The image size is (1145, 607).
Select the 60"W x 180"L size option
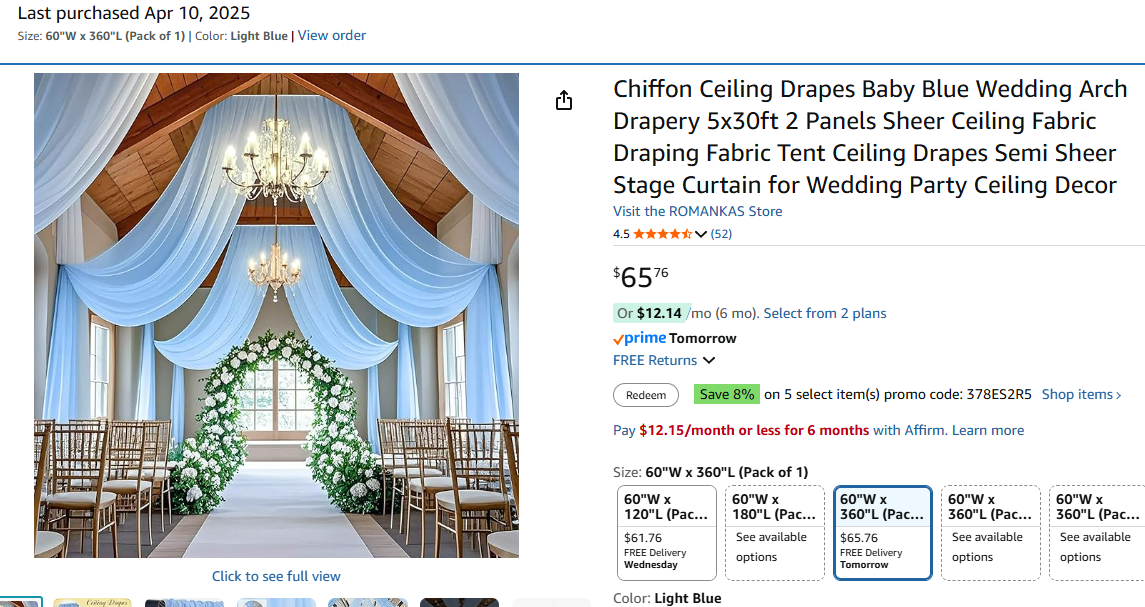pyautogui.click(x=775, y=532)
